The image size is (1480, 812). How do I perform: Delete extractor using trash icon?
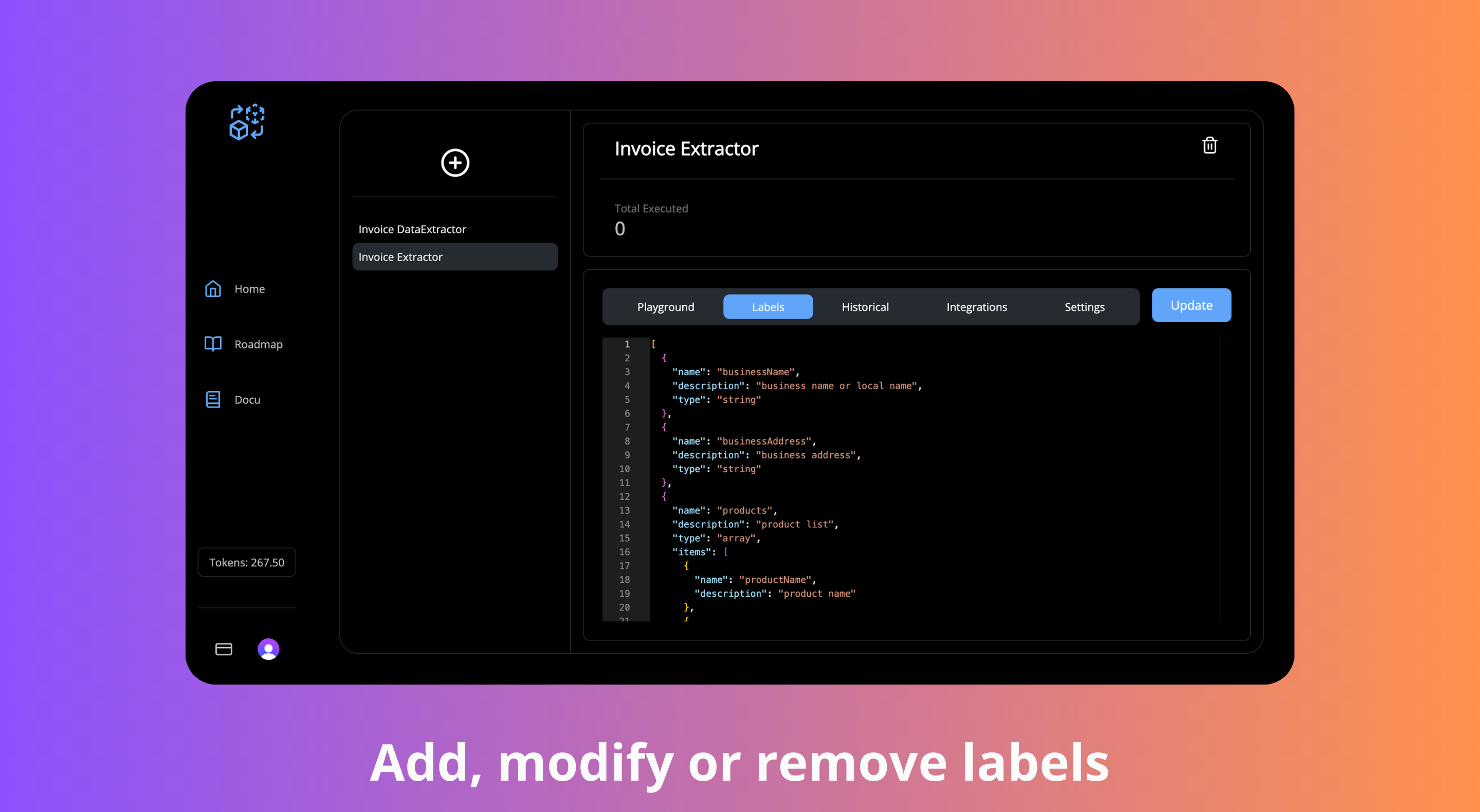tap(1210, 145)
